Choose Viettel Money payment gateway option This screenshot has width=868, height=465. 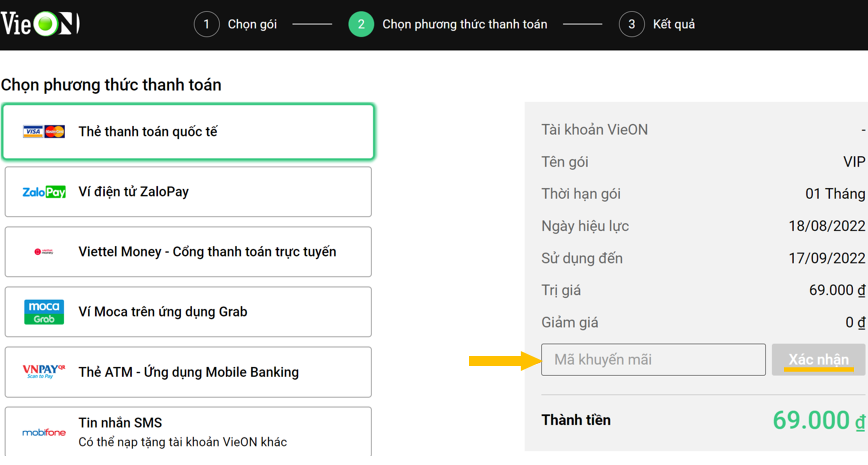[x=188, y=252]
